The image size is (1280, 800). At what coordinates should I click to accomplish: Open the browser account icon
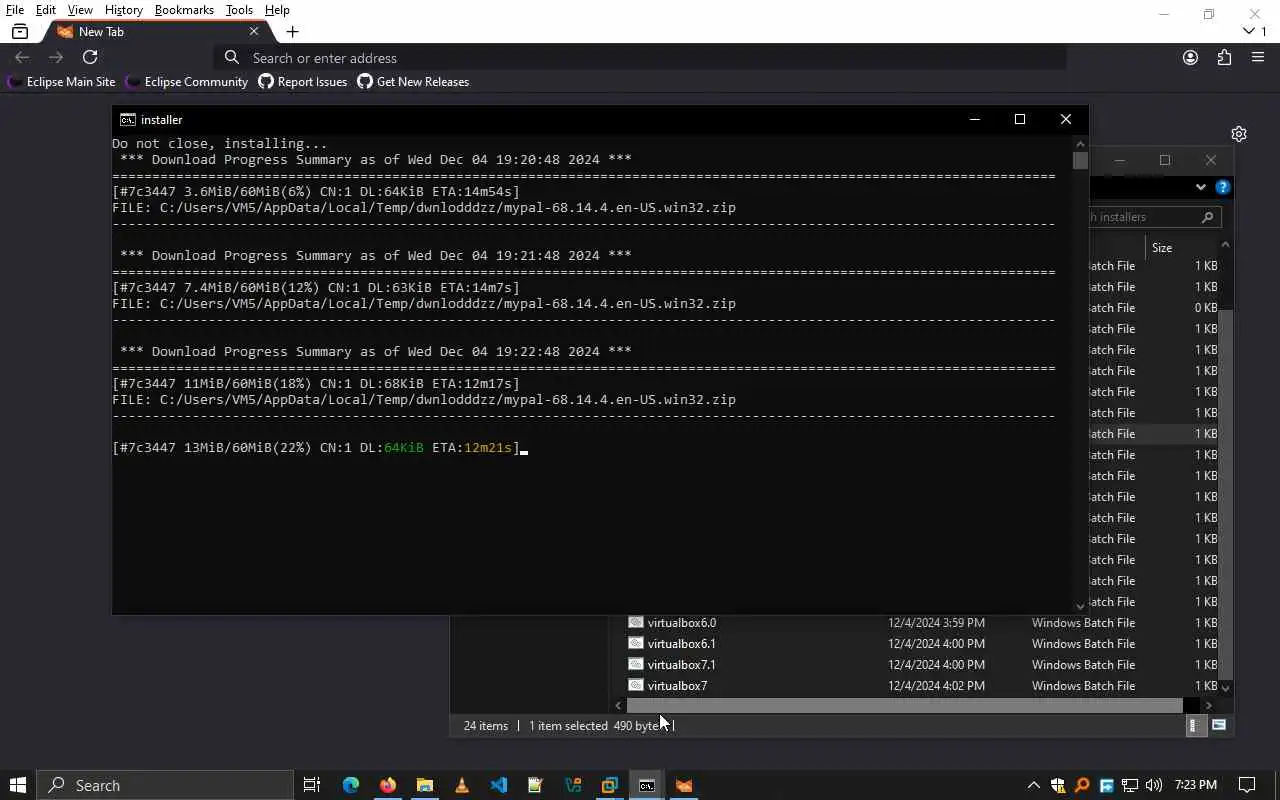point(1190,58)
